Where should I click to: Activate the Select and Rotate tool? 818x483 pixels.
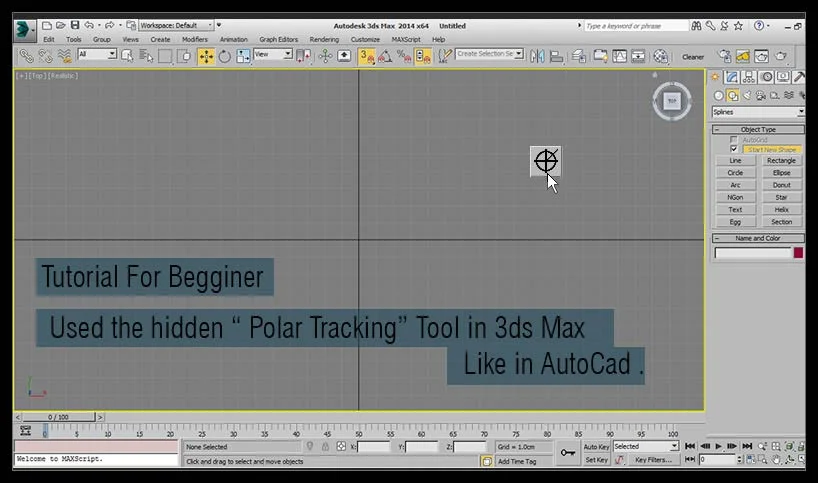click(x=224, y=56)
